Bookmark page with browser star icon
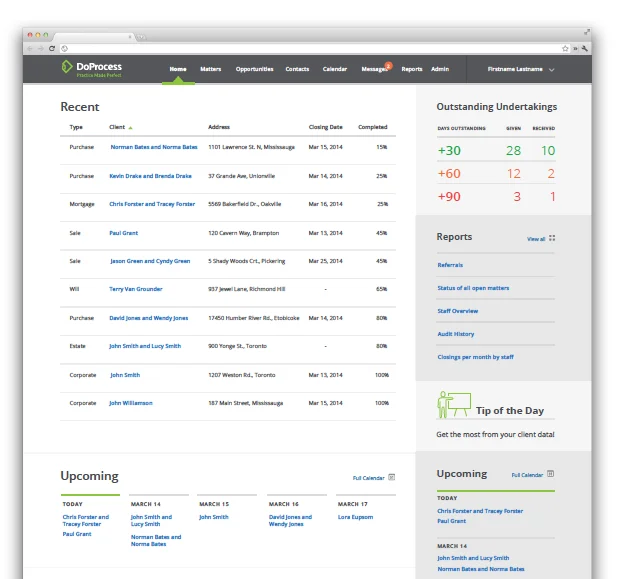 click(x=565, y=48)
